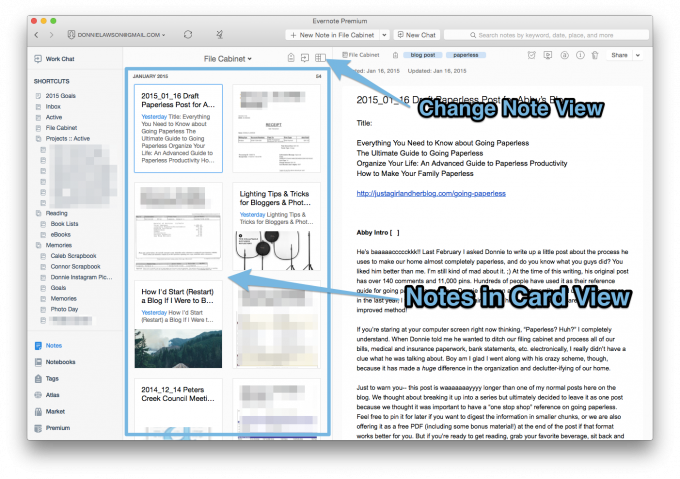The width and height of the screenshot is (680, 479).
Task: Open the 2015 Goals shortcut
Action: coord(56,96)
